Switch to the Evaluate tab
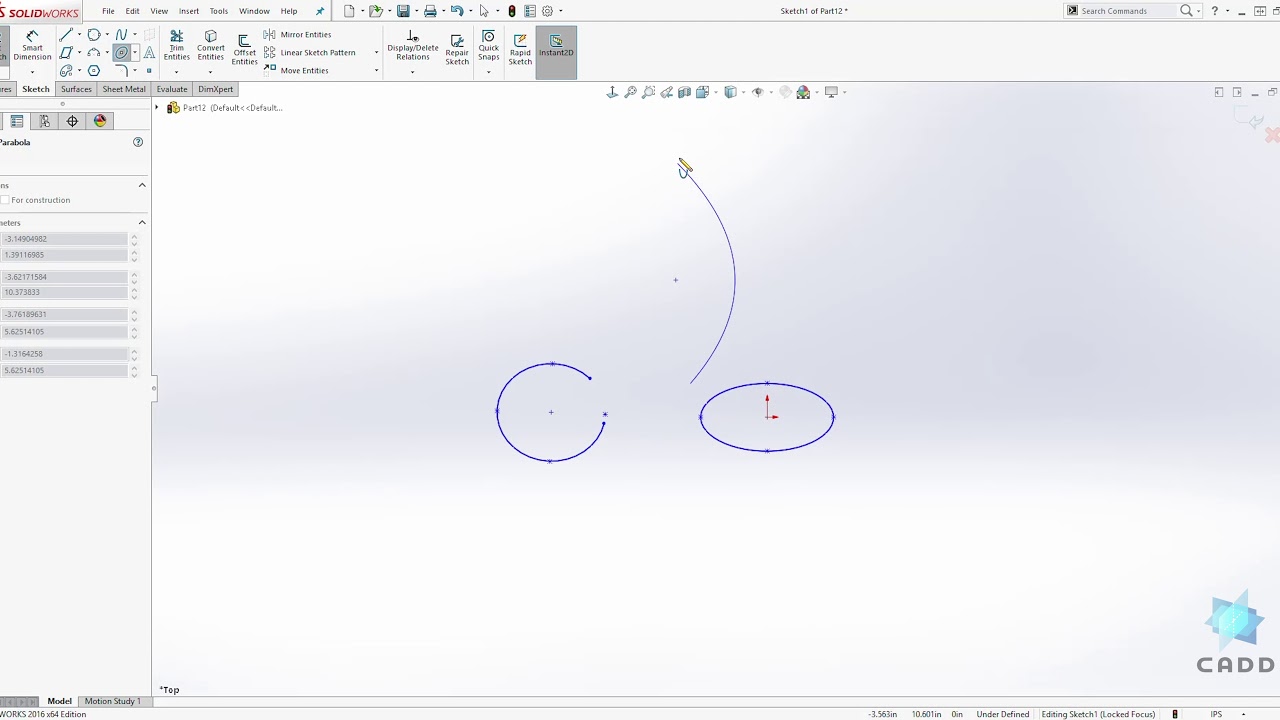 click(172, 89)
